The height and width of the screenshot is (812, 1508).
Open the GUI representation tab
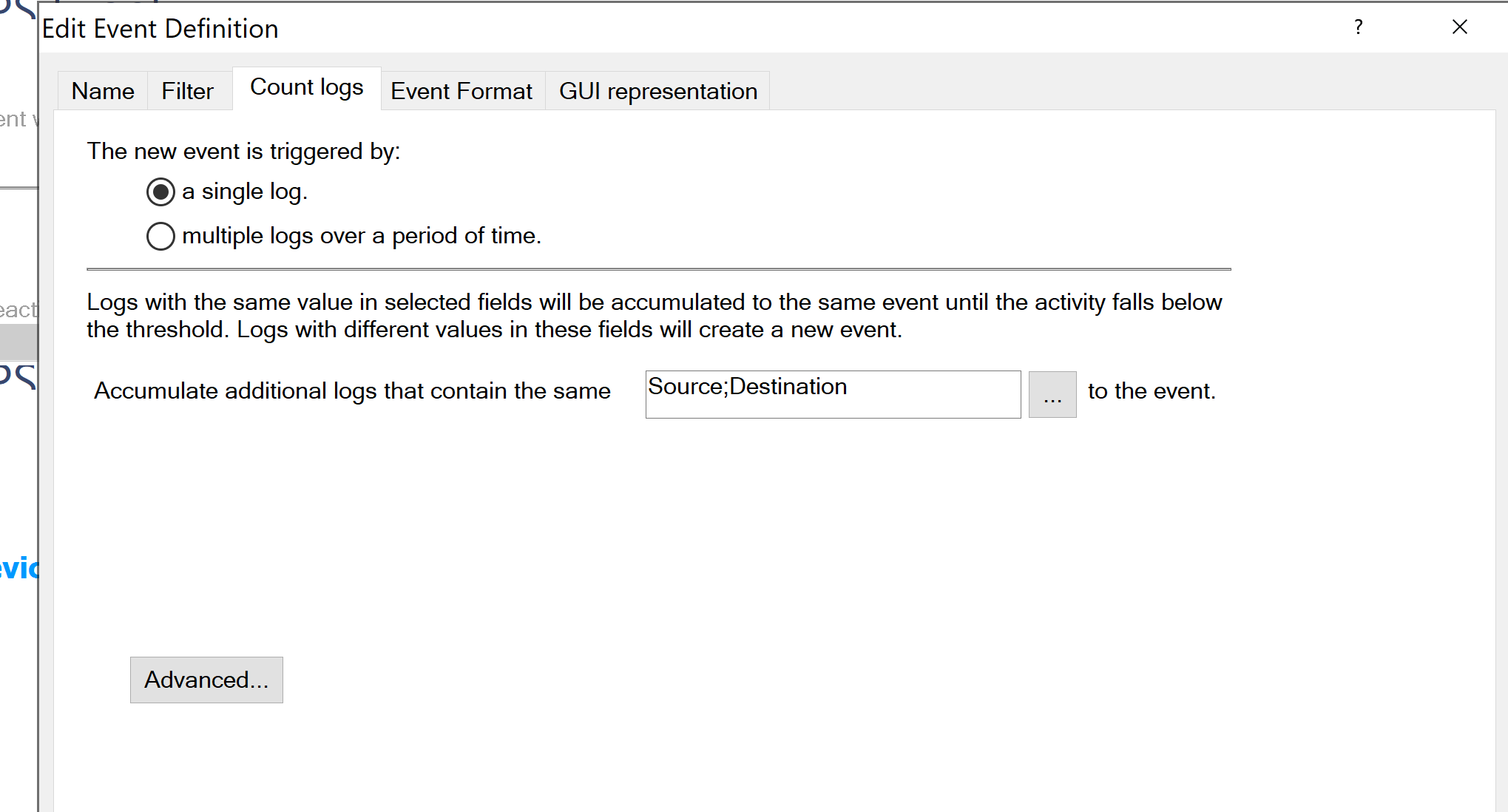click(x=657, y=90)
